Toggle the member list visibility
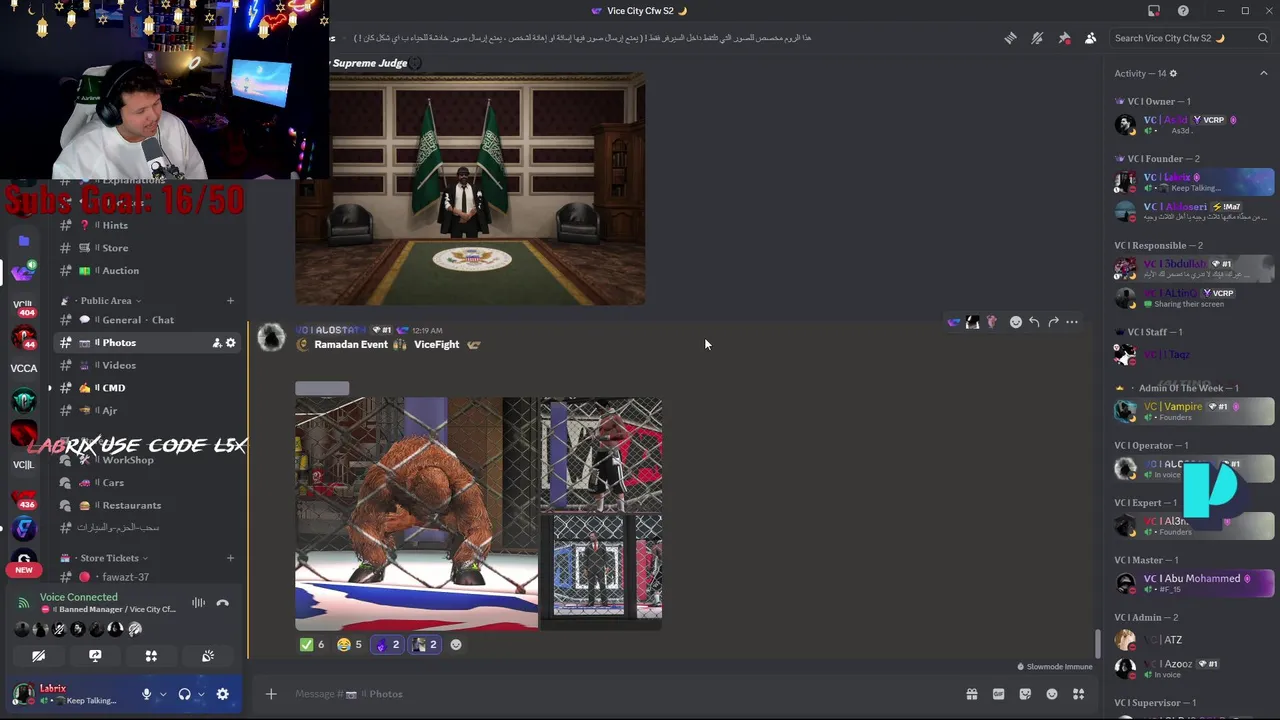1280x720 pixels. (x=1090, y=38)
